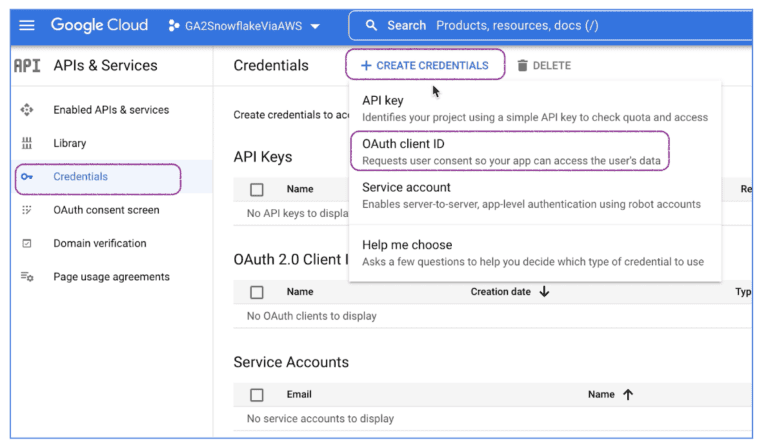Click the API Keys section heading

pos(263,157)
